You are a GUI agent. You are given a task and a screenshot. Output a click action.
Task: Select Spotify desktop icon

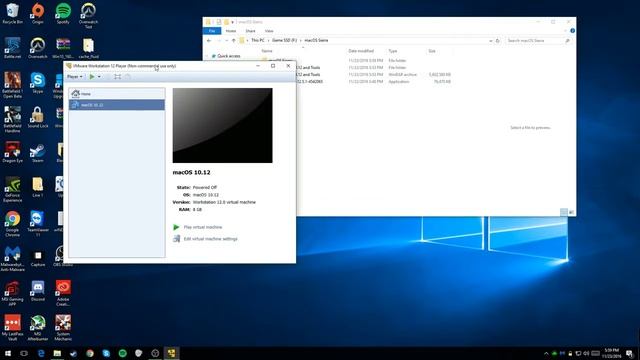63,13
